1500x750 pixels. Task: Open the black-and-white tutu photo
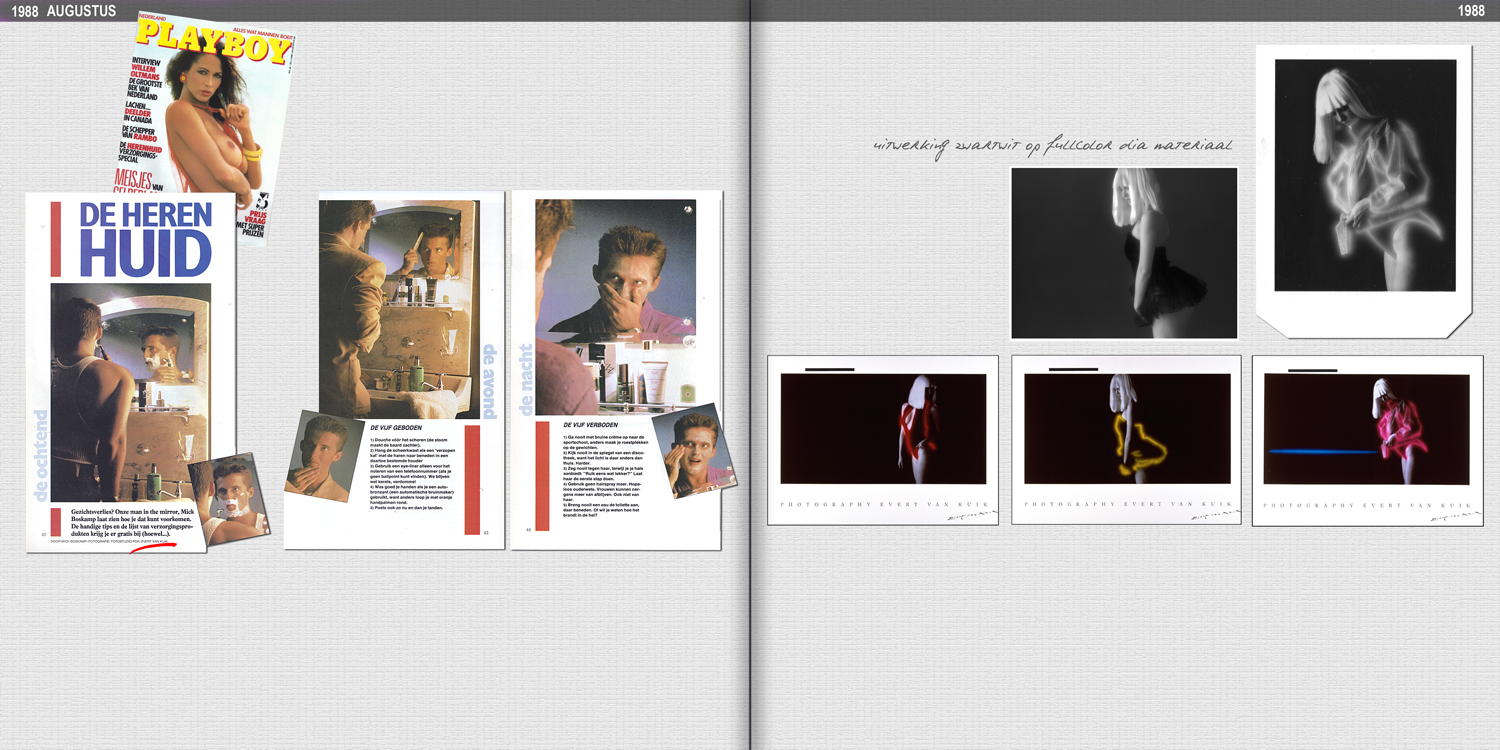(x=1124, y=253)
